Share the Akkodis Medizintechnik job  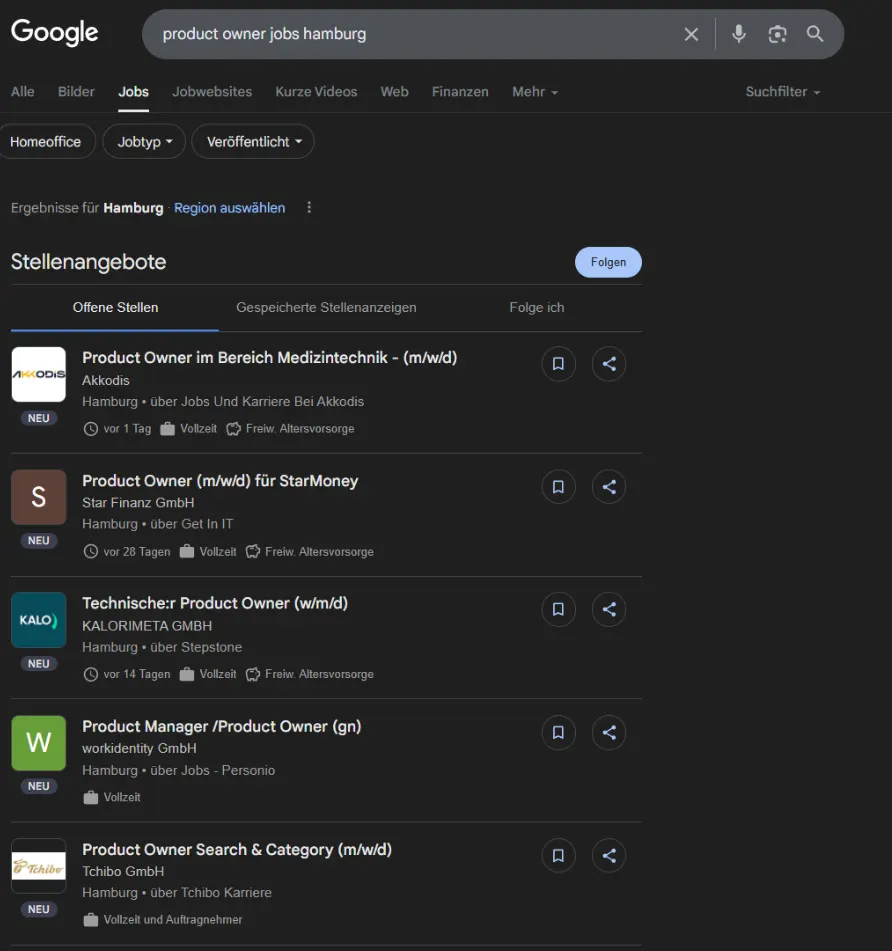point(609,364)
